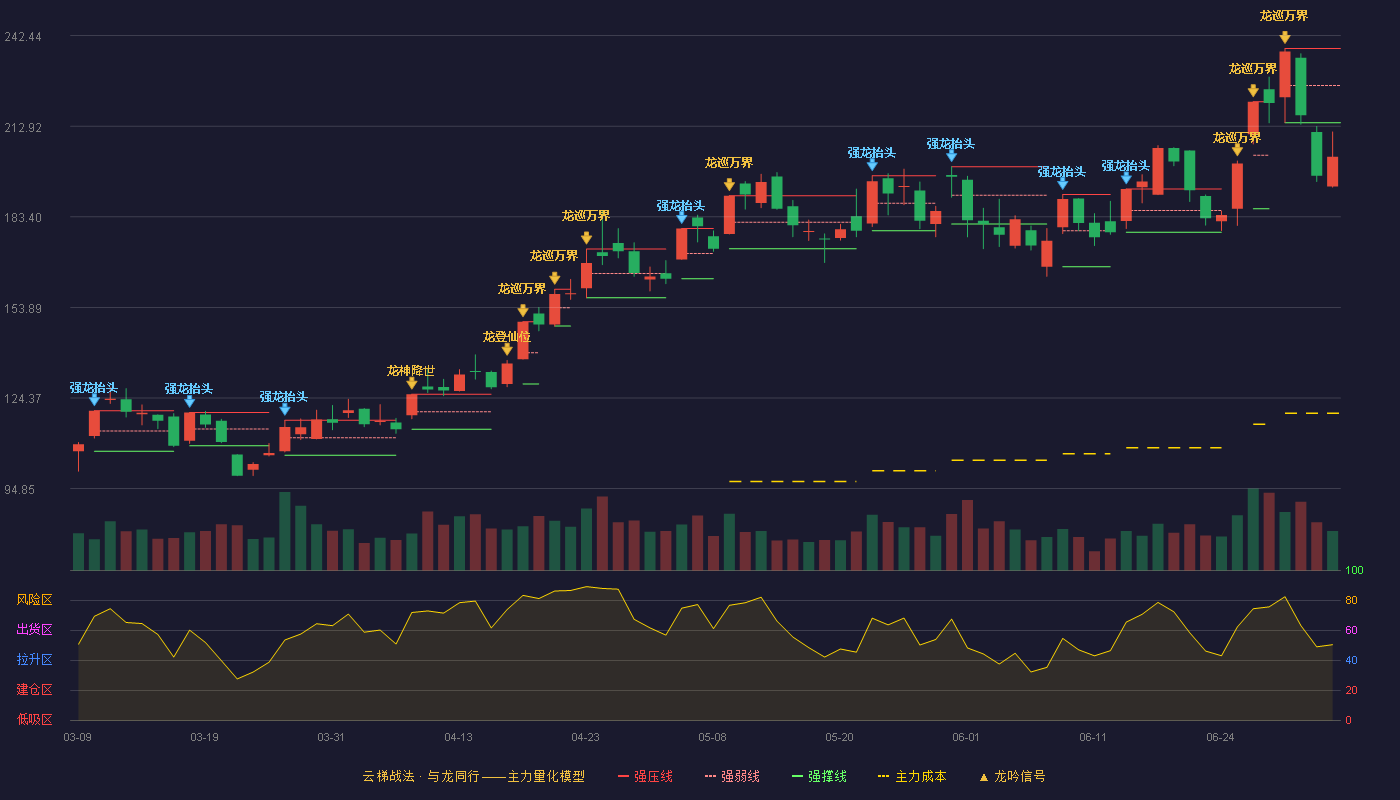Select the 出货区 zone label
Image resolution: width=1400 pixels, height=800 pixels.
coord(34,629)
